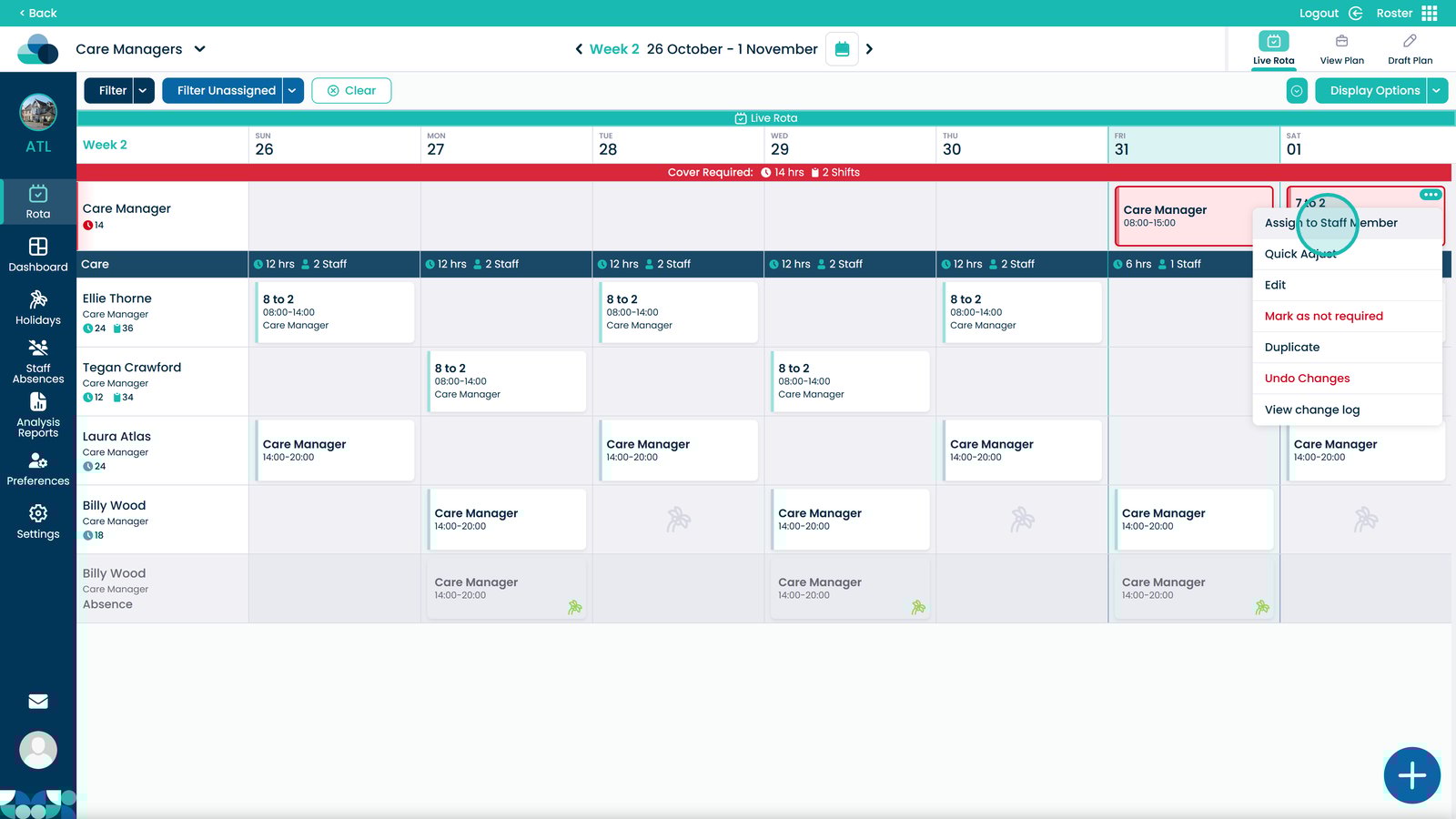The image size is (1456, 819).
Task: Open Laura Atlas's Tuesday Care Manager shift
Action: [x=679, y=450]
